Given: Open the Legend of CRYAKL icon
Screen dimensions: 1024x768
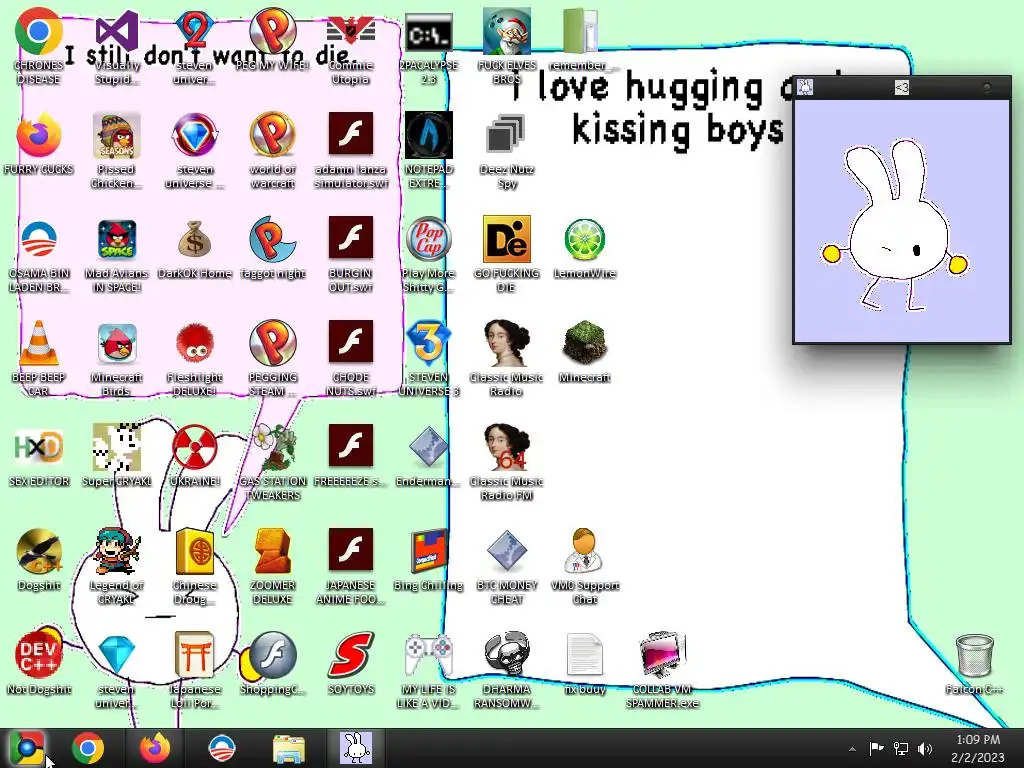Looking at the screenshot, I should point(117,551).
